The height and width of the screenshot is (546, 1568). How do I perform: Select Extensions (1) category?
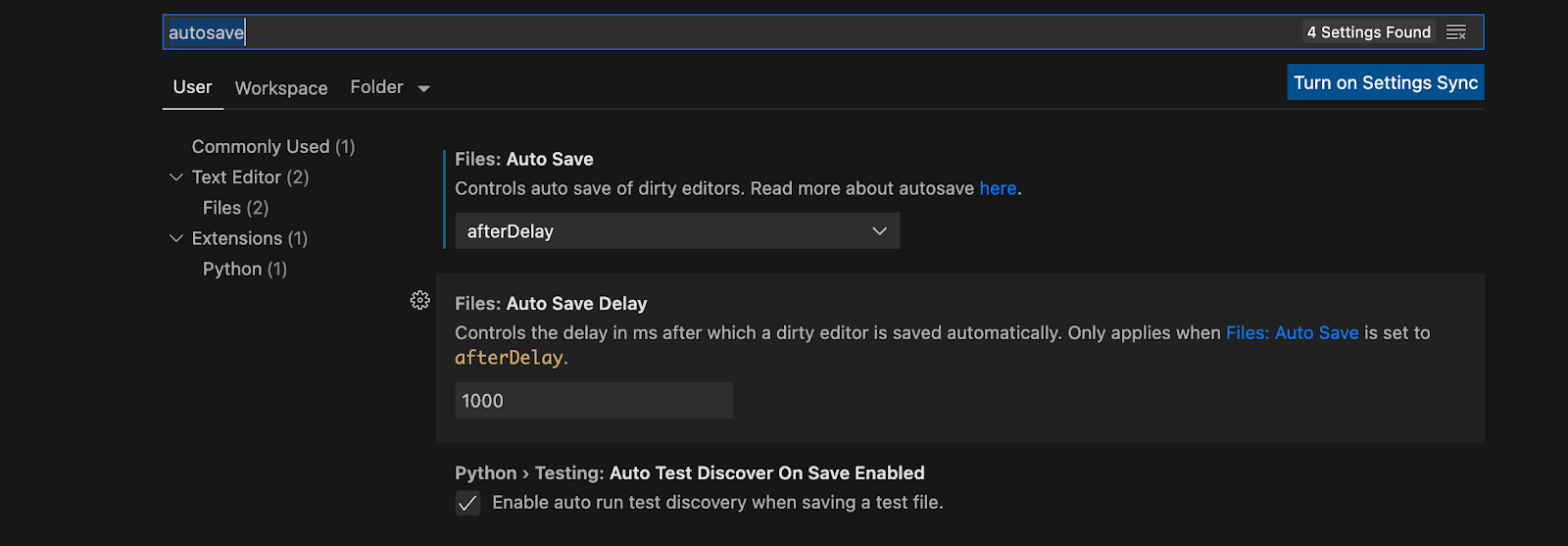coord(250,238)
